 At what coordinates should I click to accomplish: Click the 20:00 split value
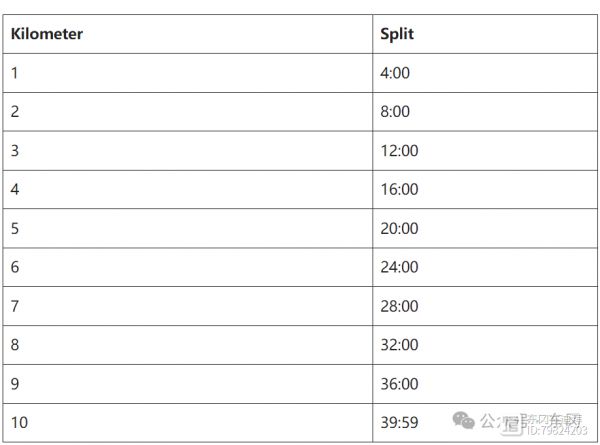click(x=399, y=228)
